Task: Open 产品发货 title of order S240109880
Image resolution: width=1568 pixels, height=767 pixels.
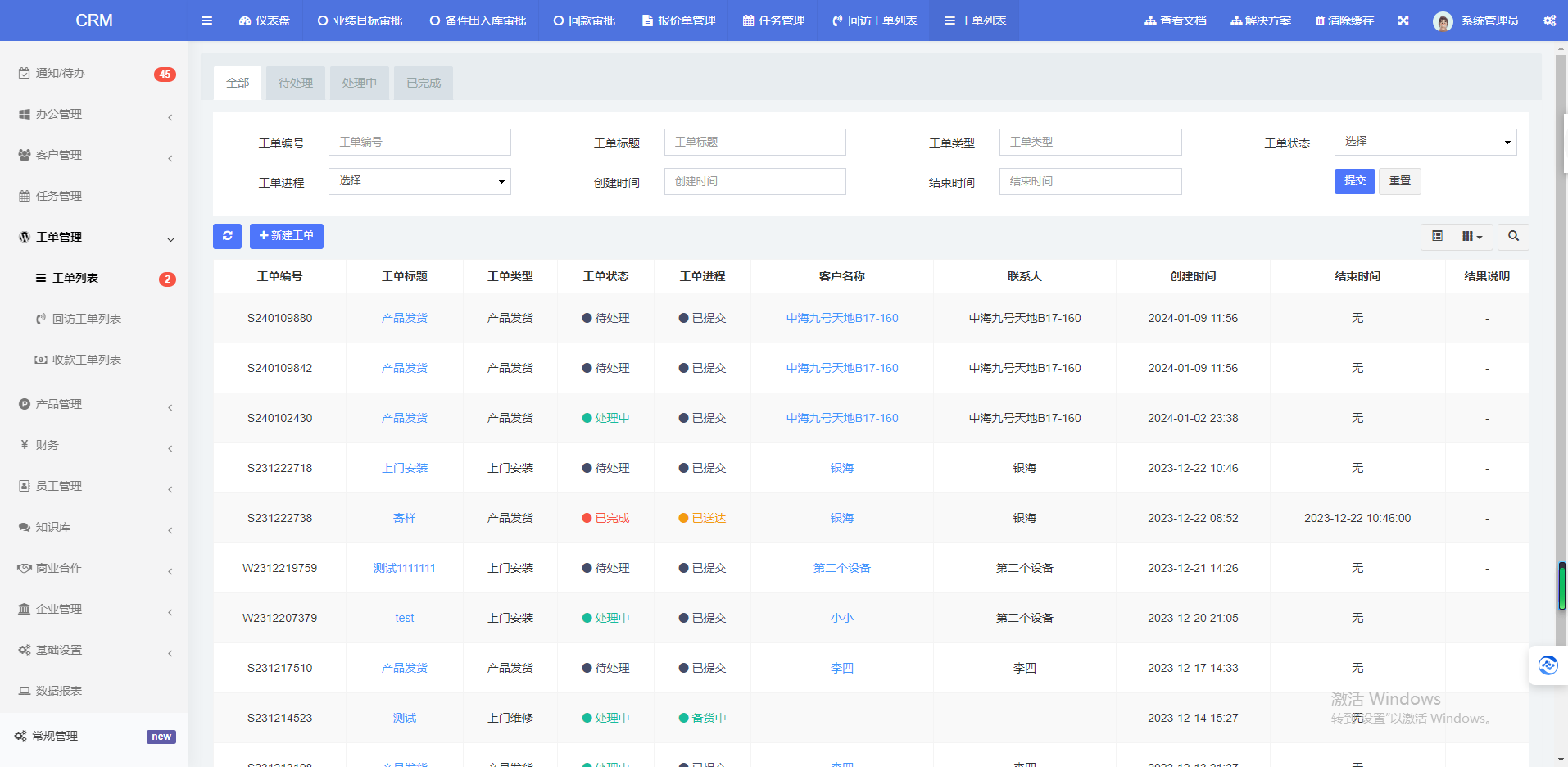Action: pyautogui.click(x=405, y=318)
